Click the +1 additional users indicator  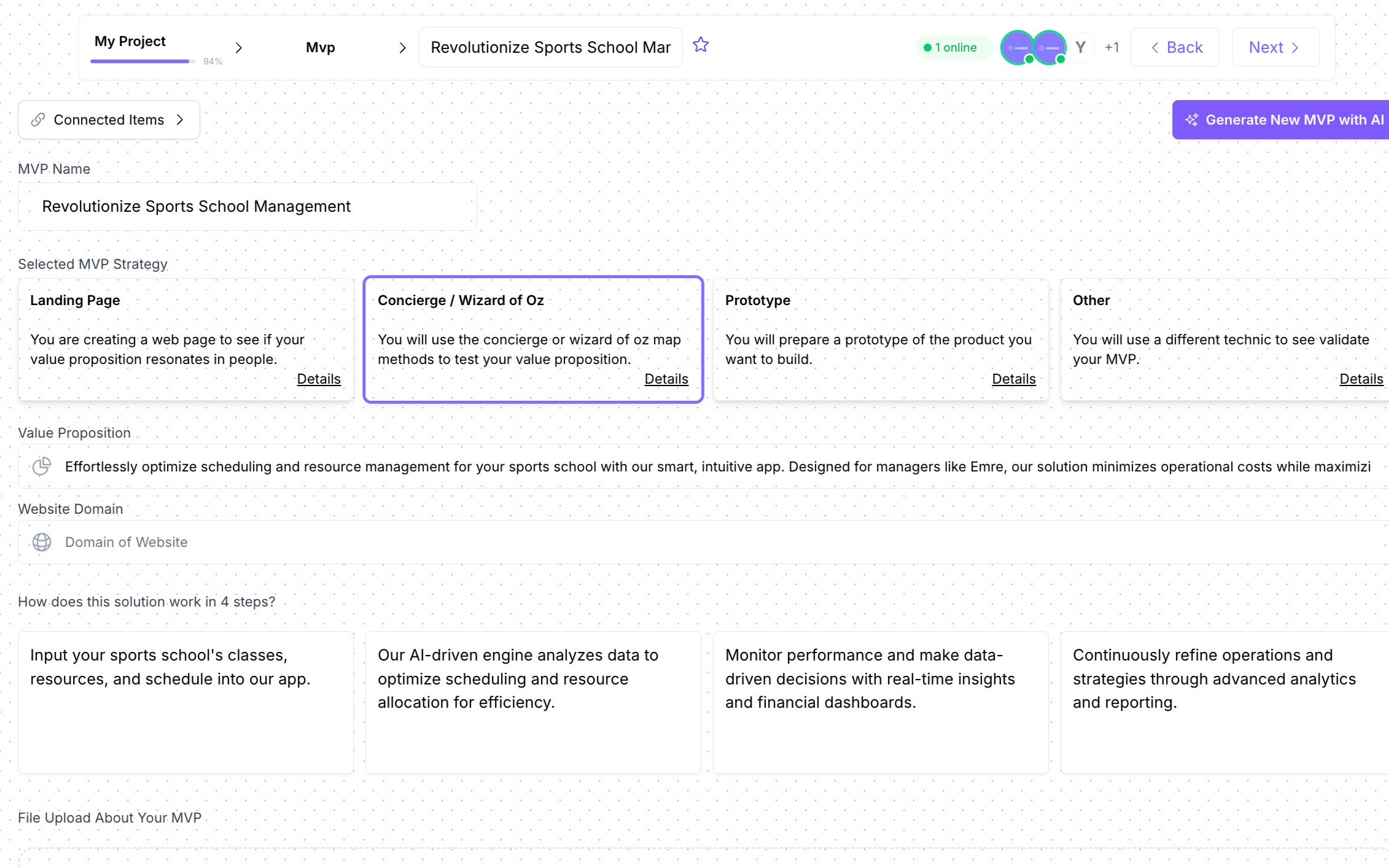[x=1112, y=47]
